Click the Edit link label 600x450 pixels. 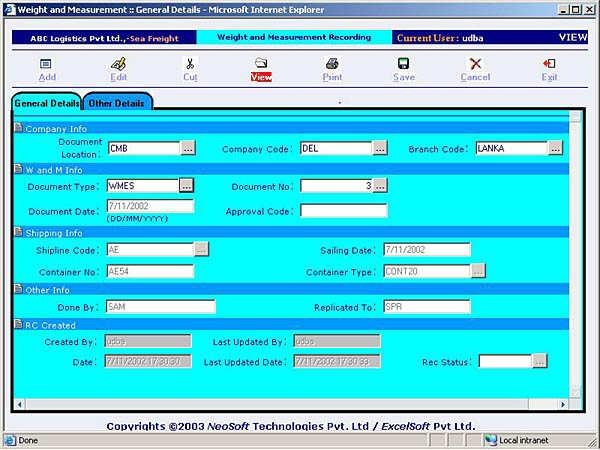point(118,77)
